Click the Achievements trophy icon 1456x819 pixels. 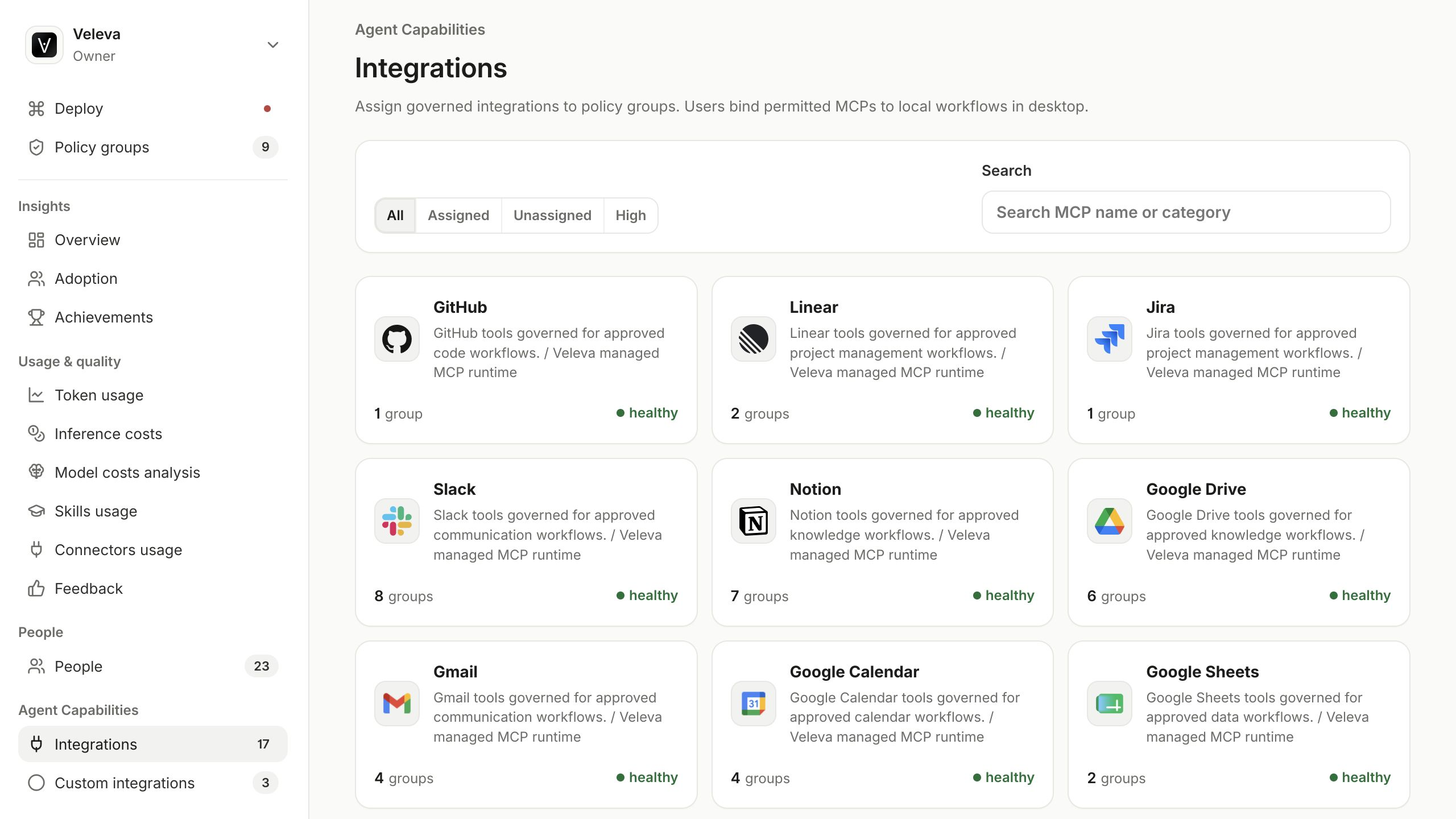(x=36, y=317)
